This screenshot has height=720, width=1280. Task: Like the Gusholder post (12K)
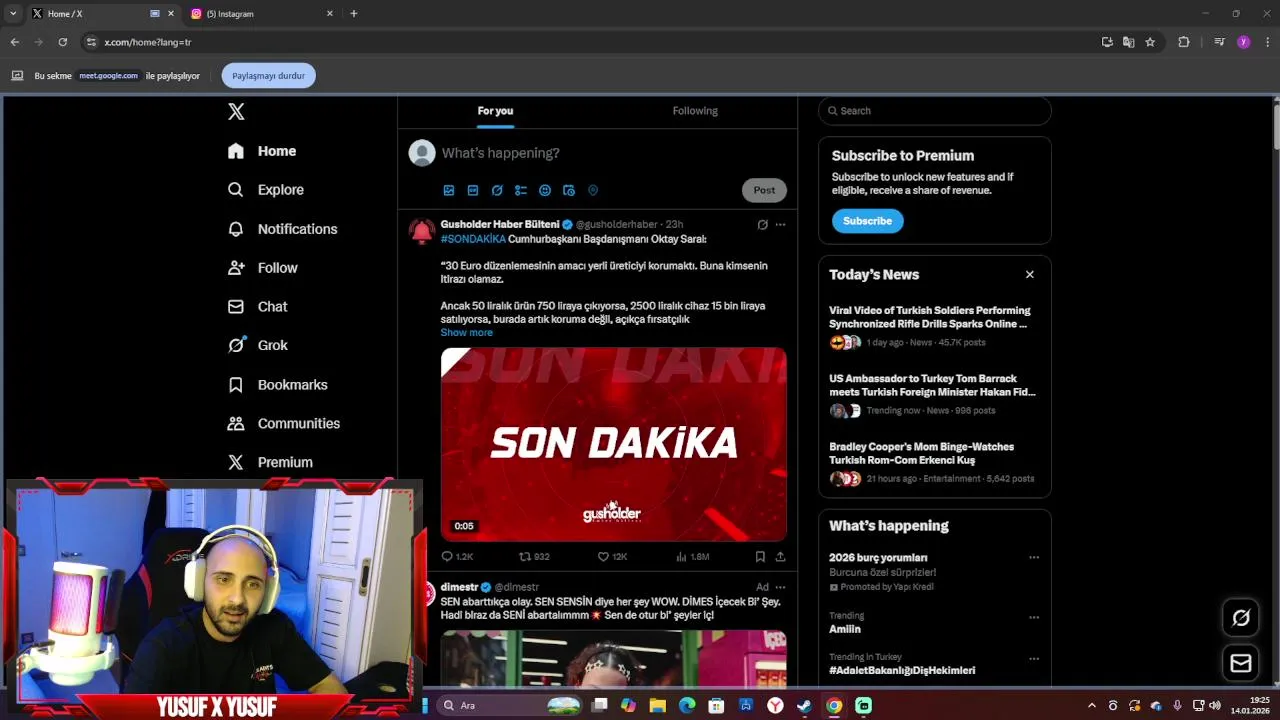tap(612, 556)
